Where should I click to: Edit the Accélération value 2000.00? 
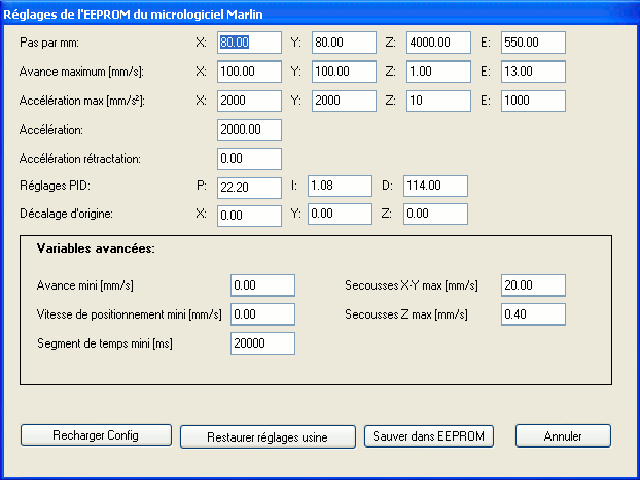(249, 130)
